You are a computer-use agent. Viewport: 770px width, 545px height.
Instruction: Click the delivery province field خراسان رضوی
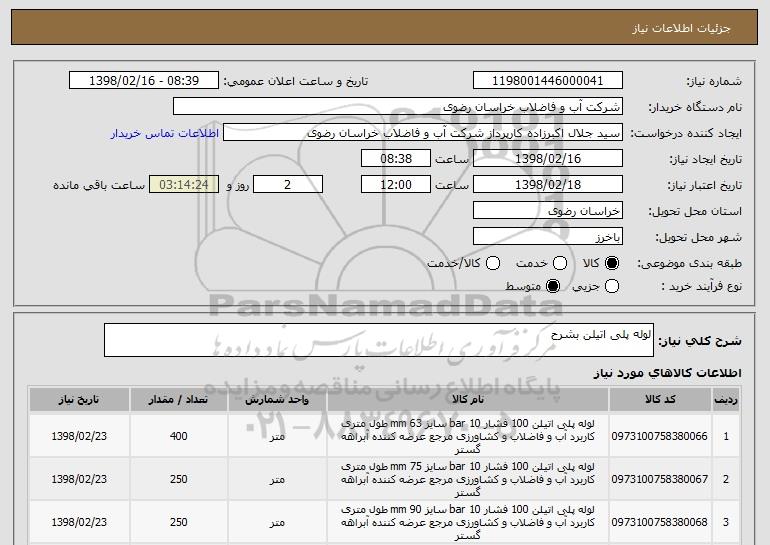point(548,211)
